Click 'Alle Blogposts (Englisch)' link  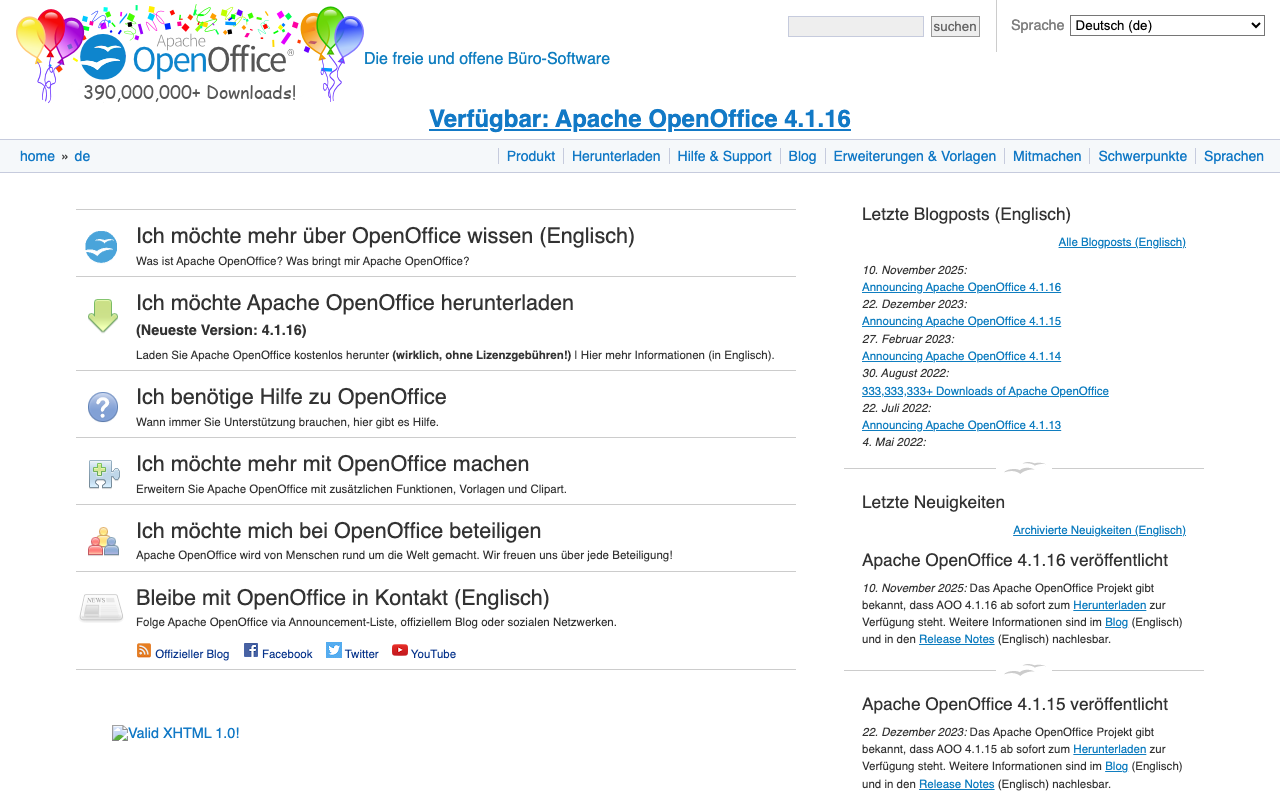(x=1122, y=242)
